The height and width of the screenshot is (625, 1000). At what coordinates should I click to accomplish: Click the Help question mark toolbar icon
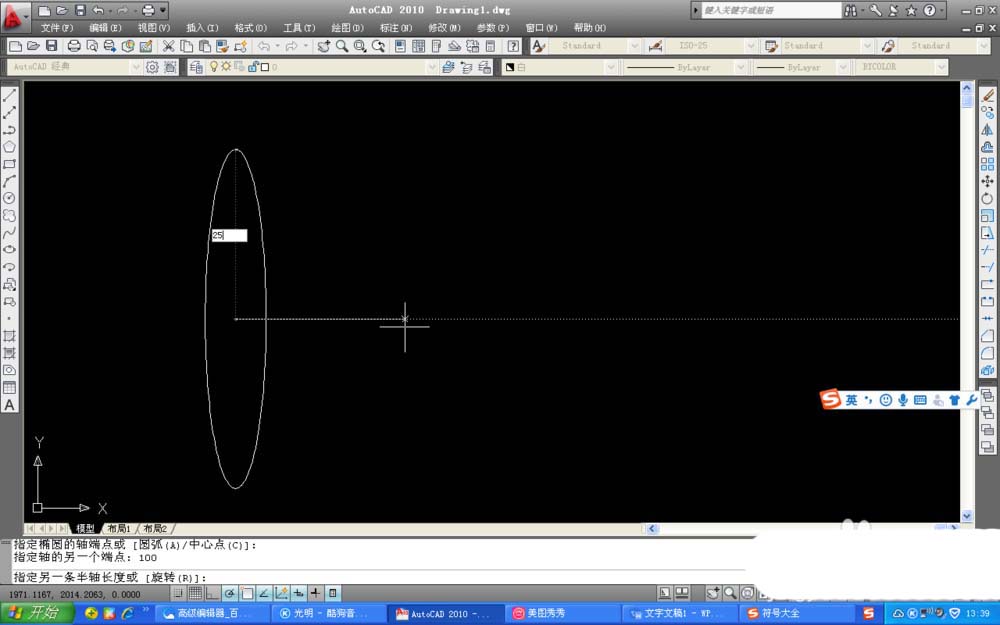coord(513,46)
